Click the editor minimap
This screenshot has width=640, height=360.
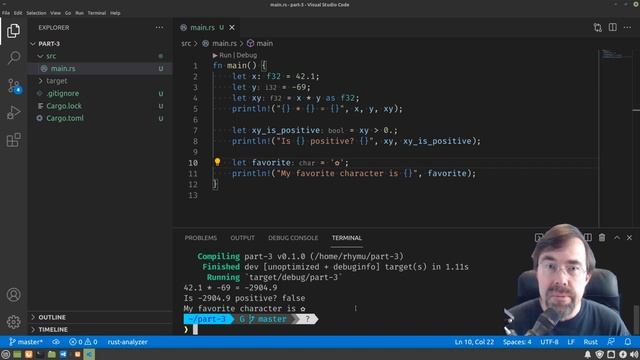615,137
